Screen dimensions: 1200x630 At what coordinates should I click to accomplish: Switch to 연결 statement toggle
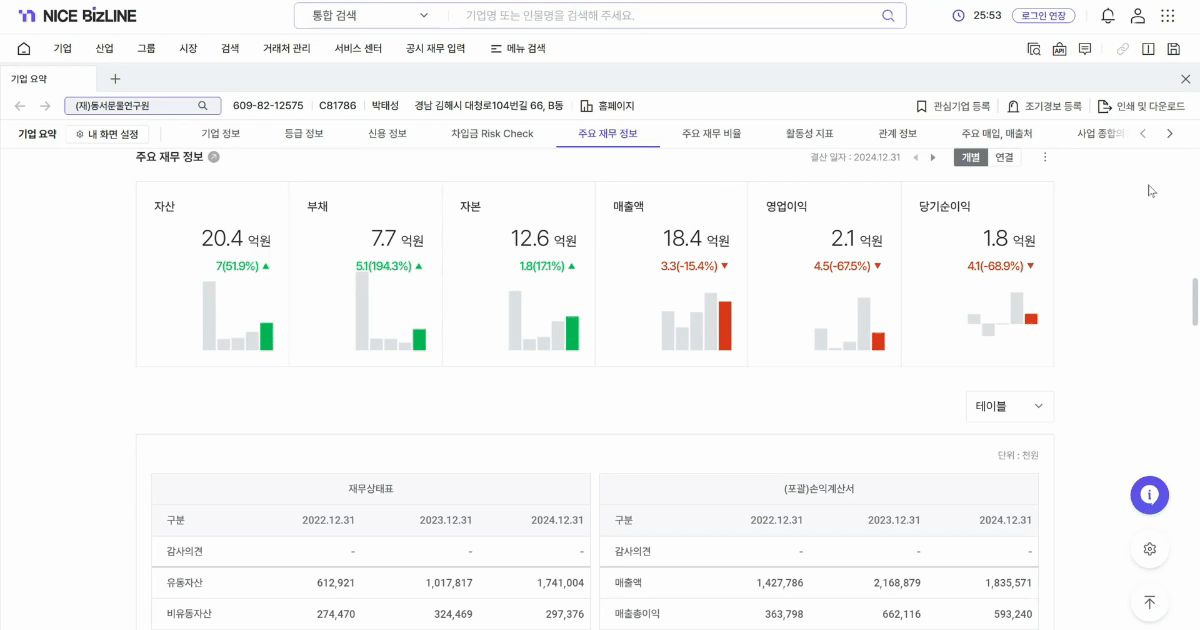1003,157
